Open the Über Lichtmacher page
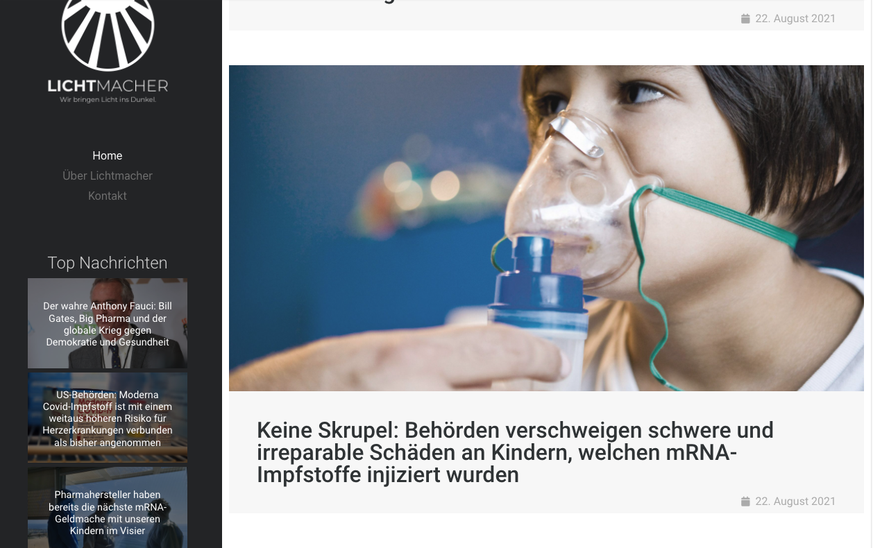 click(x=107, y=176)
